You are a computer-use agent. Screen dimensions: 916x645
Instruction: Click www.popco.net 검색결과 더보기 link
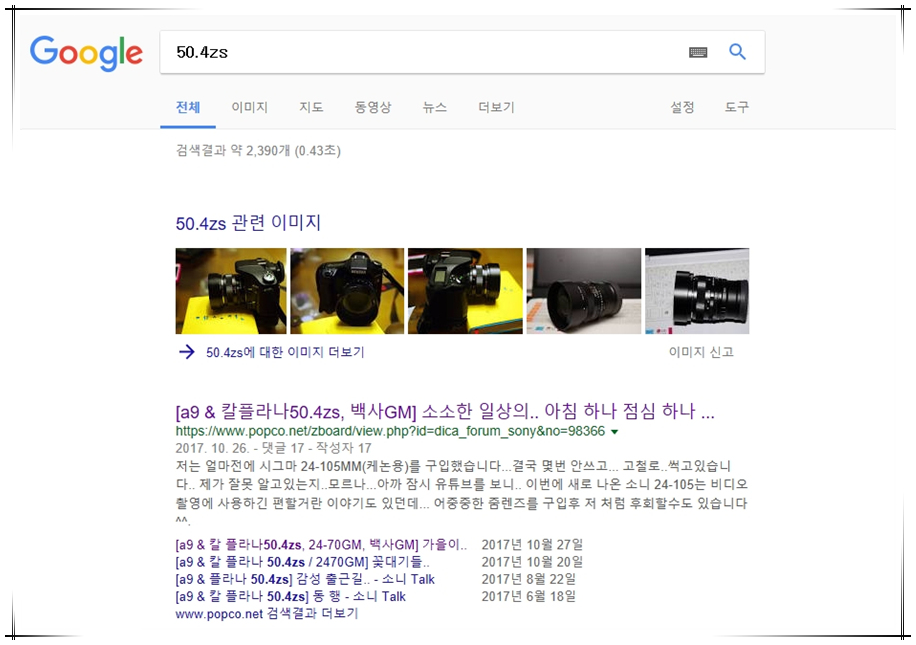coord(266,613)
